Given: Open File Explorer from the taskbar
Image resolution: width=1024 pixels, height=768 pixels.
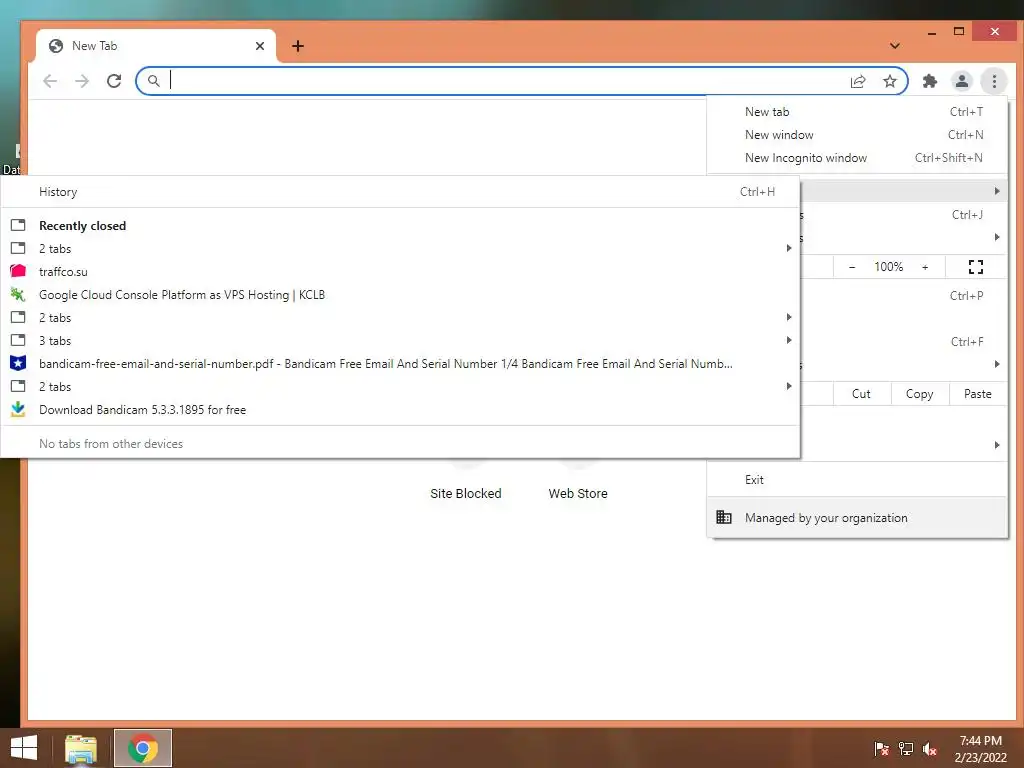Looking at the screenshot, I should [x=81, y=749].
